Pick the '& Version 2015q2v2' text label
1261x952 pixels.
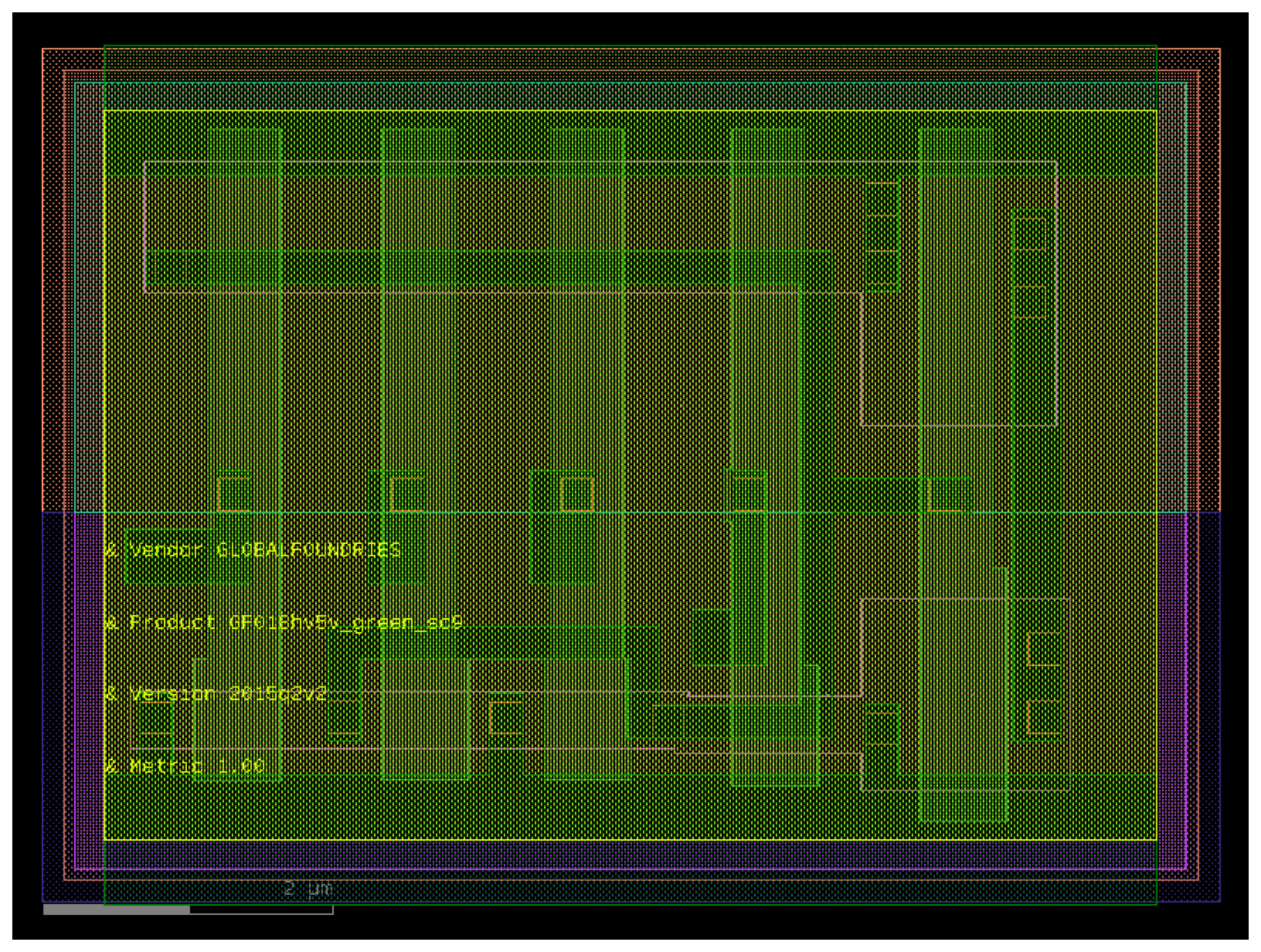pos(216,694)
